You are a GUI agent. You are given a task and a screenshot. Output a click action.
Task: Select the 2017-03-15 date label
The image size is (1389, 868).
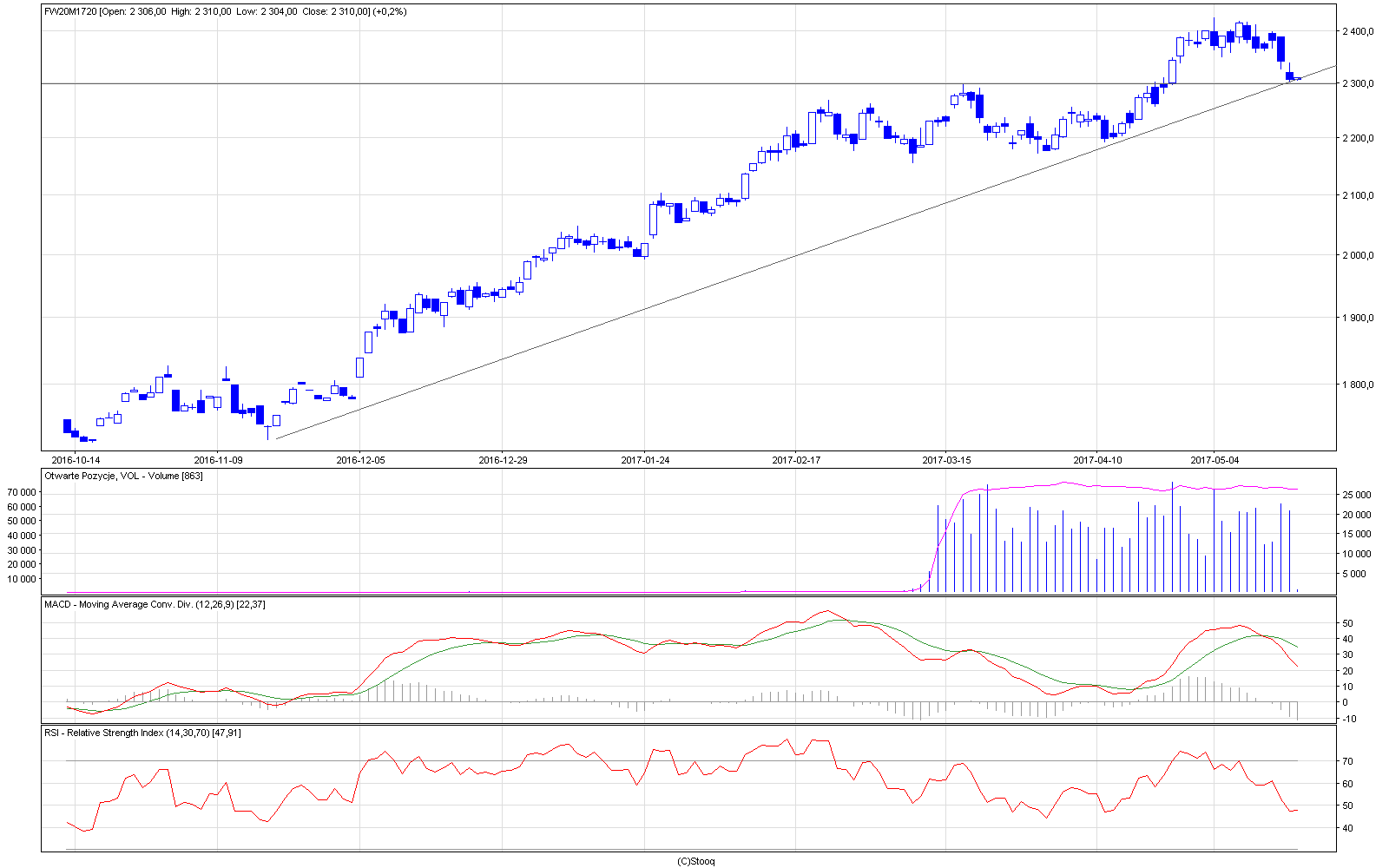[946, 460]
